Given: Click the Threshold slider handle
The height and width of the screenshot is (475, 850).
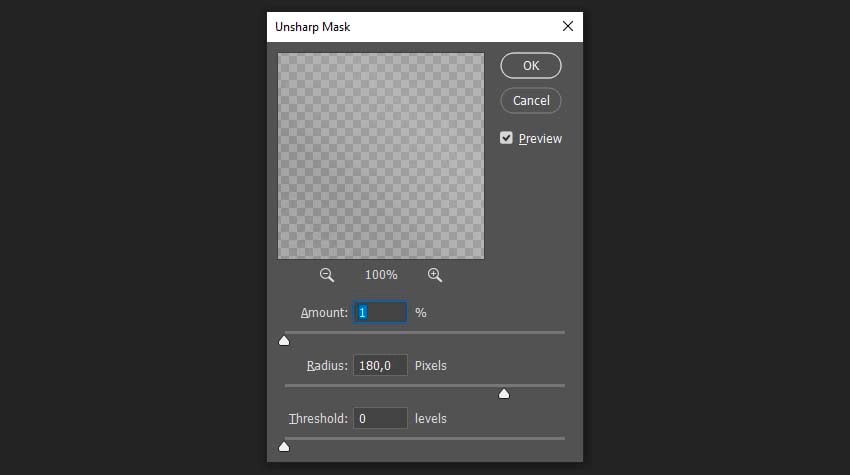Looking at the screenshot, I should coord(284,446).
